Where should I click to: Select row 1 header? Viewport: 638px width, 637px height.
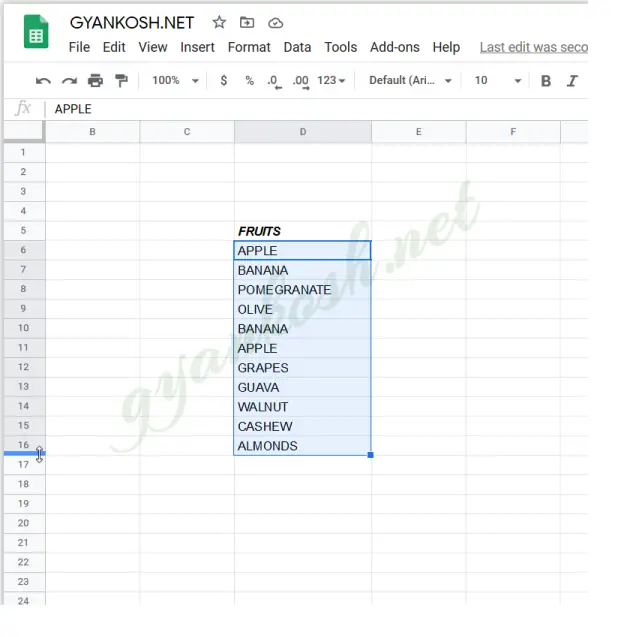pos(24,153)
